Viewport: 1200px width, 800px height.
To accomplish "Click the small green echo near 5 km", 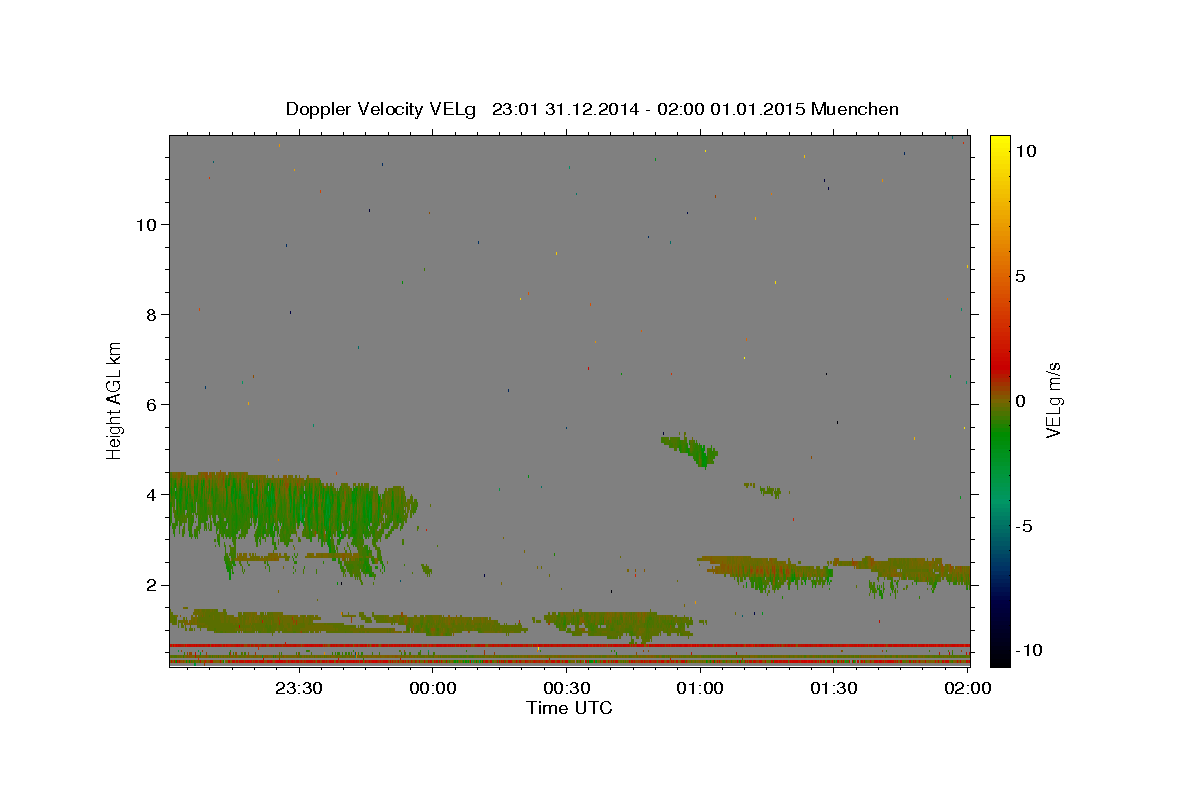I will pos(690,450).
